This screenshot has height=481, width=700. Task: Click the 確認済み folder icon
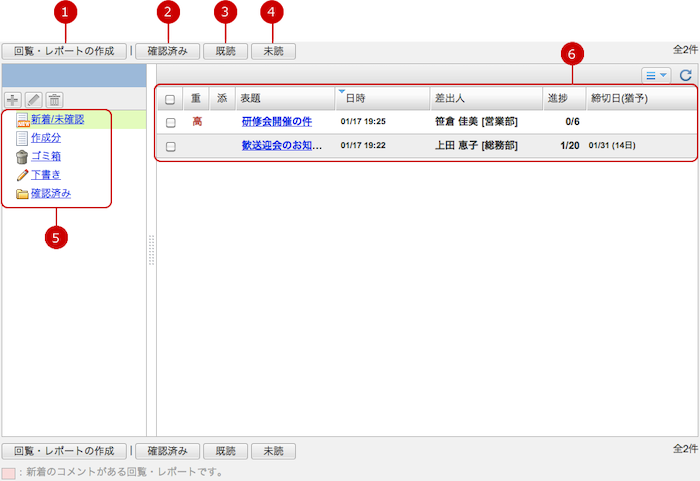22,194
